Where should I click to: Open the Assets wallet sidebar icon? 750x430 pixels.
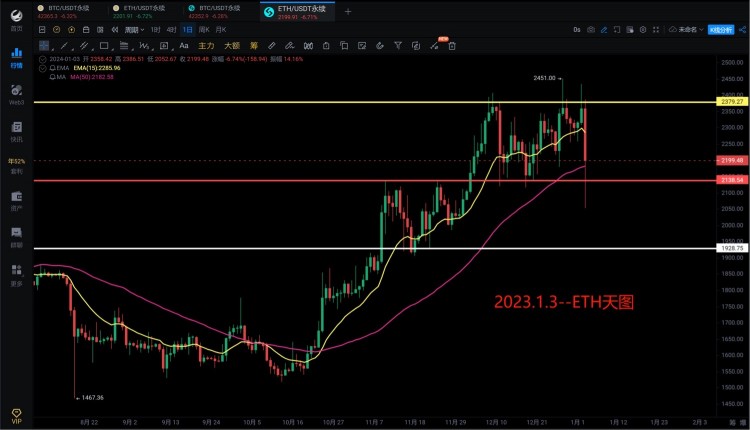click(16, 201)
